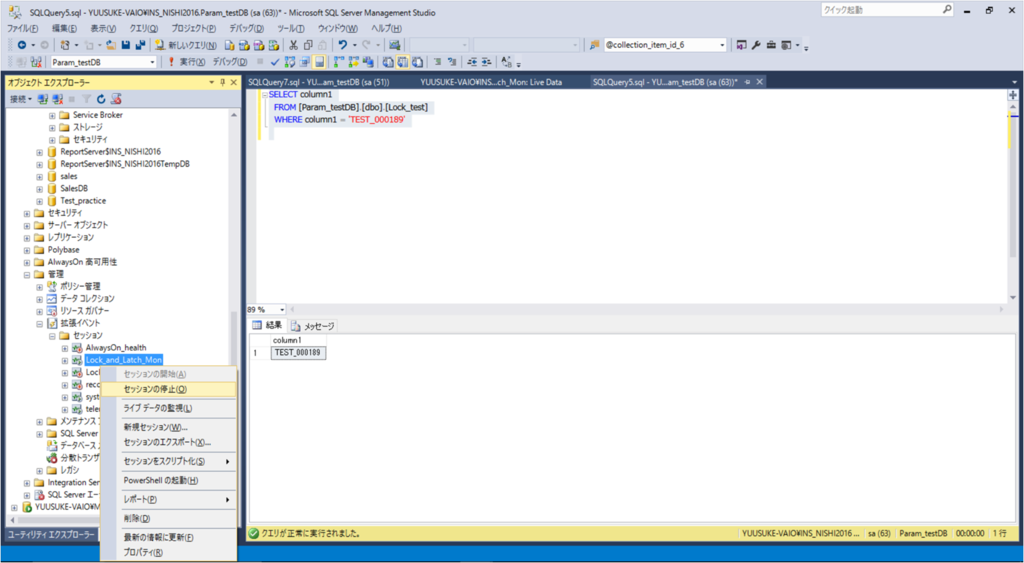Click Connect Object Explorer icon
This screenshot has height=563, width=1024.
click(x=42, y=99)
